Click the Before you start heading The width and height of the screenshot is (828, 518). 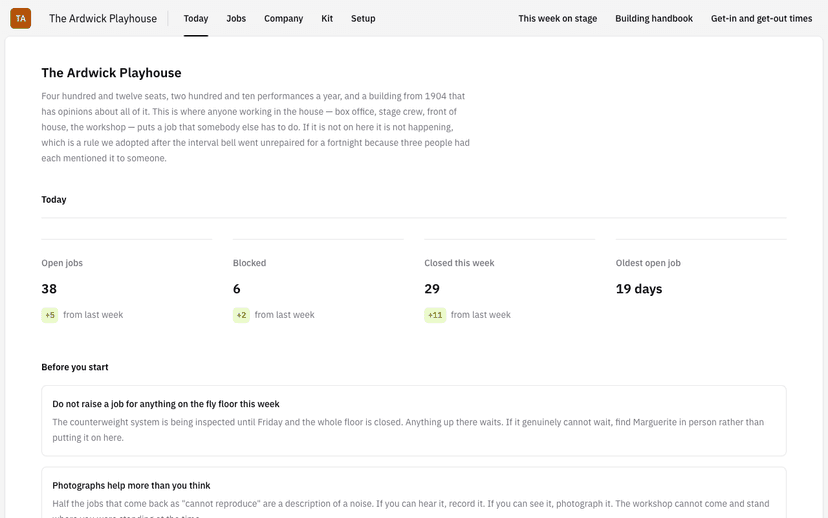click(75, 367)
